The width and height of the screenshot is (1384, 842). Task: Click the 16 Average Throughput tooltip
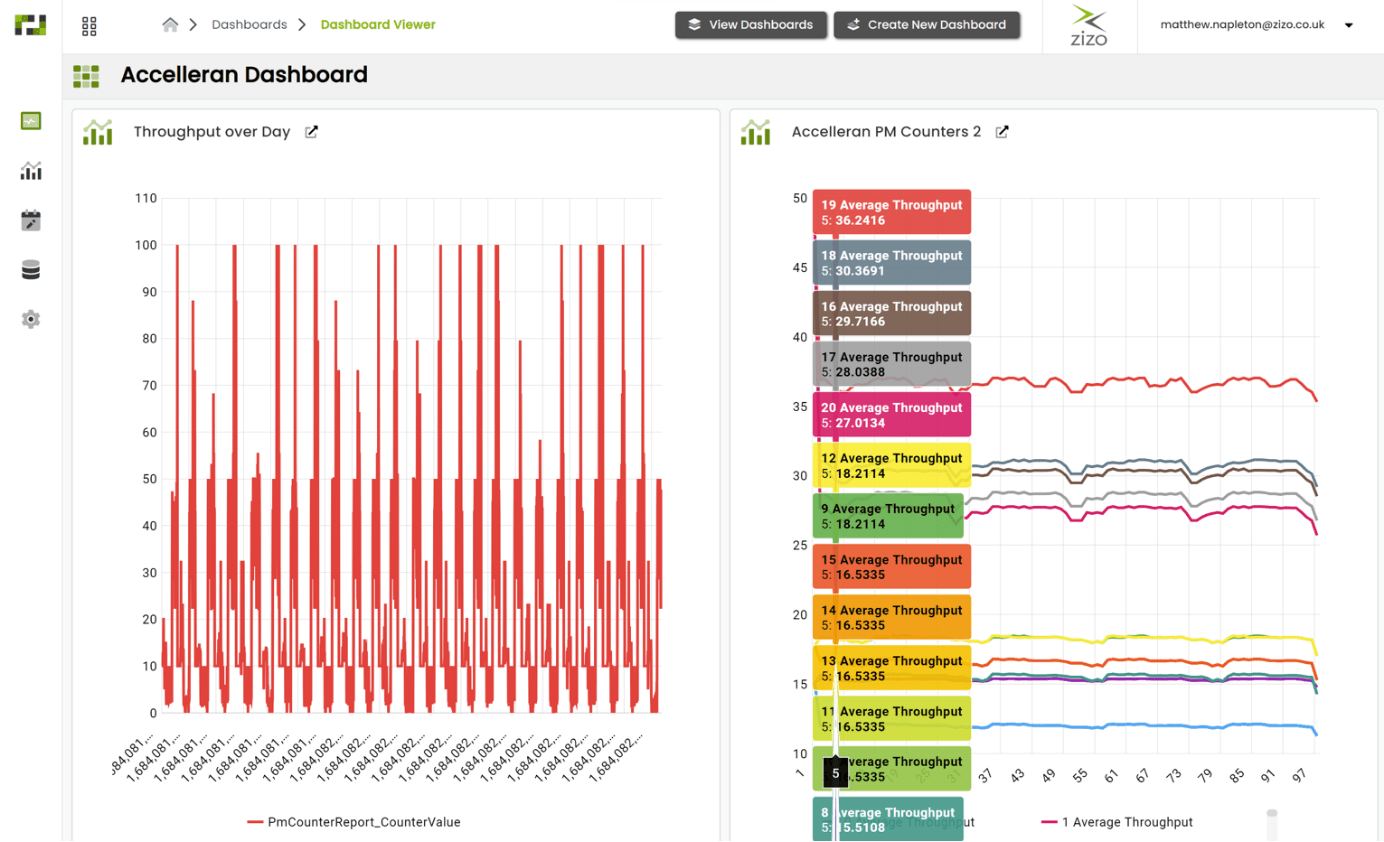point(892,314)
